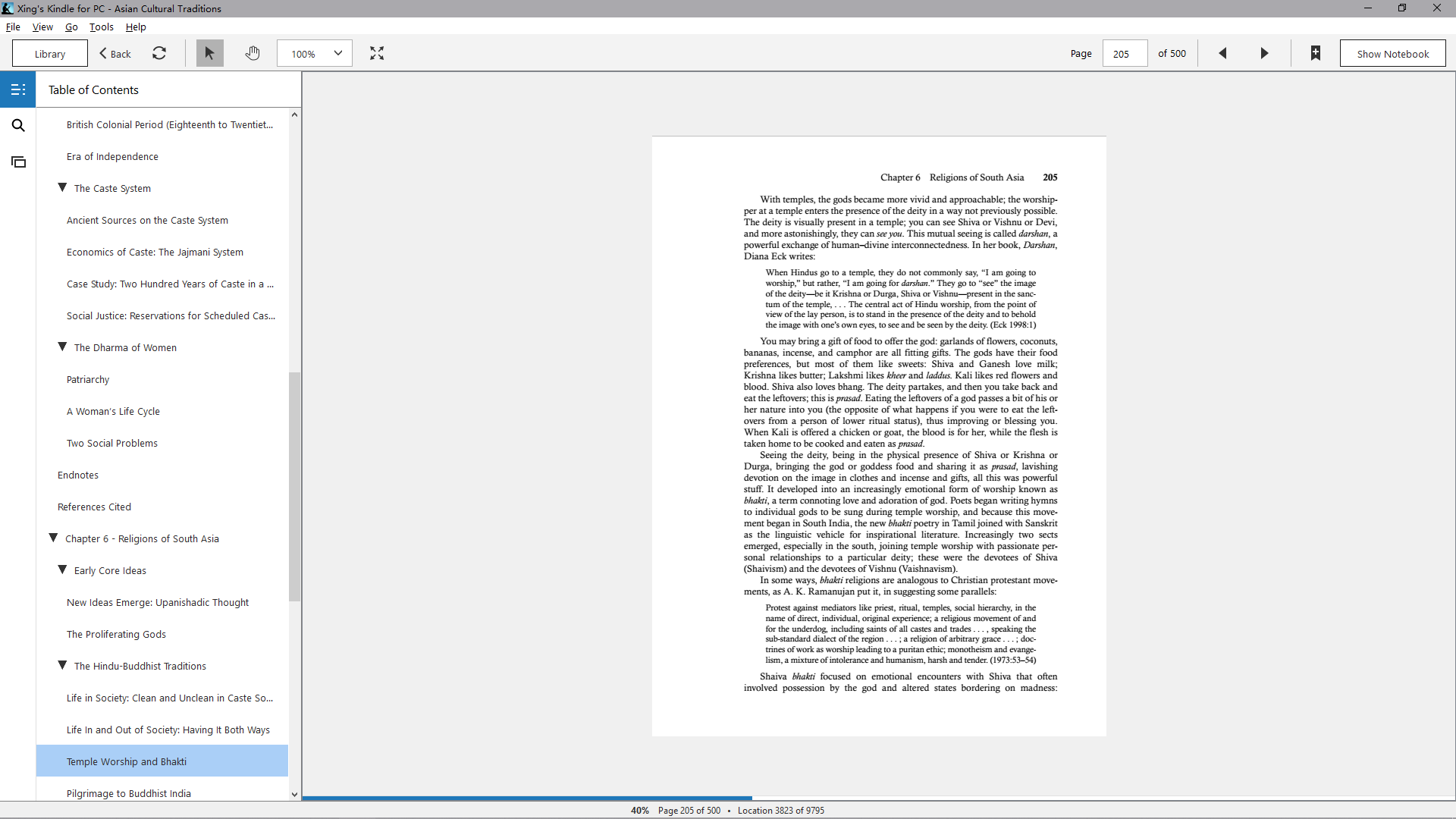Open the Help menu

pos(136,27)
